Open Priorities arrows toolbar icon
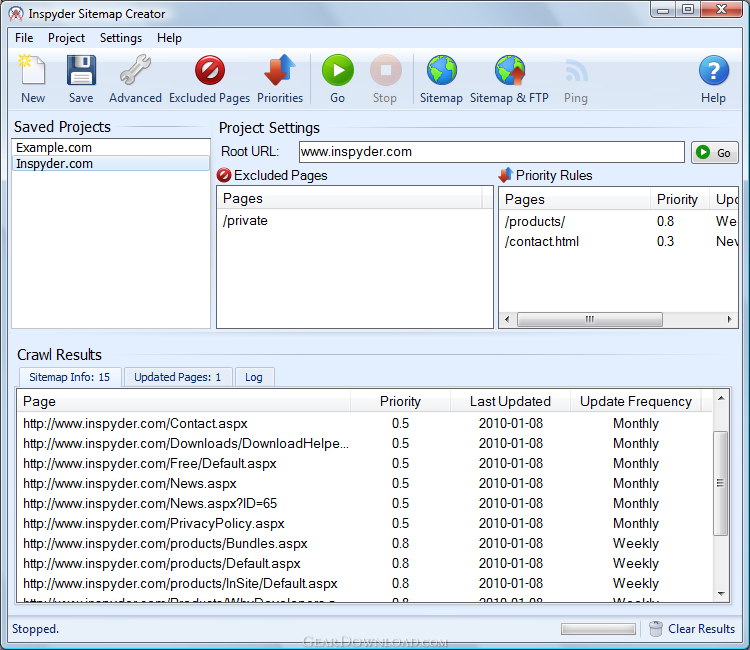 coord(280,71)
